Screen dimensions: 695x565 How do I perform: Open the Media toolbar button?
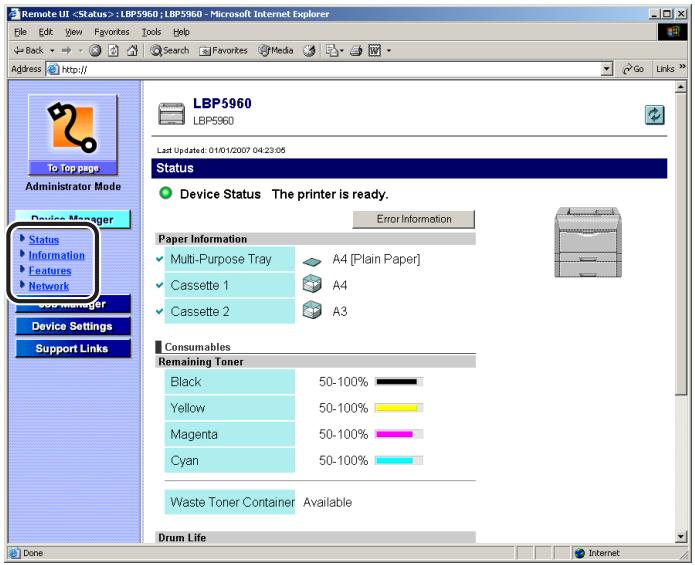point(276,51)
